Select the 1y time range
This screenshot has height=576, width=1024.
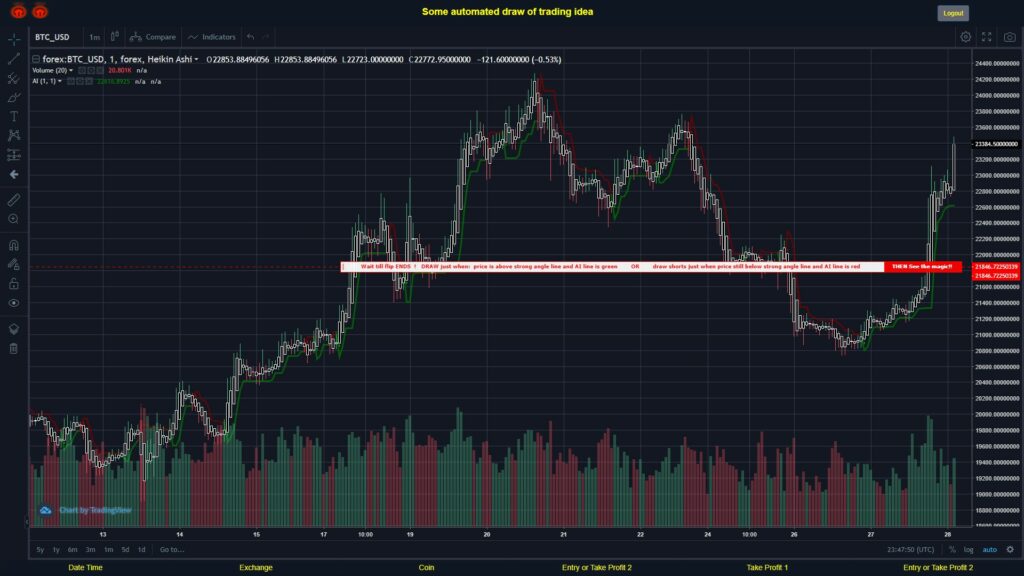[56, 550]
